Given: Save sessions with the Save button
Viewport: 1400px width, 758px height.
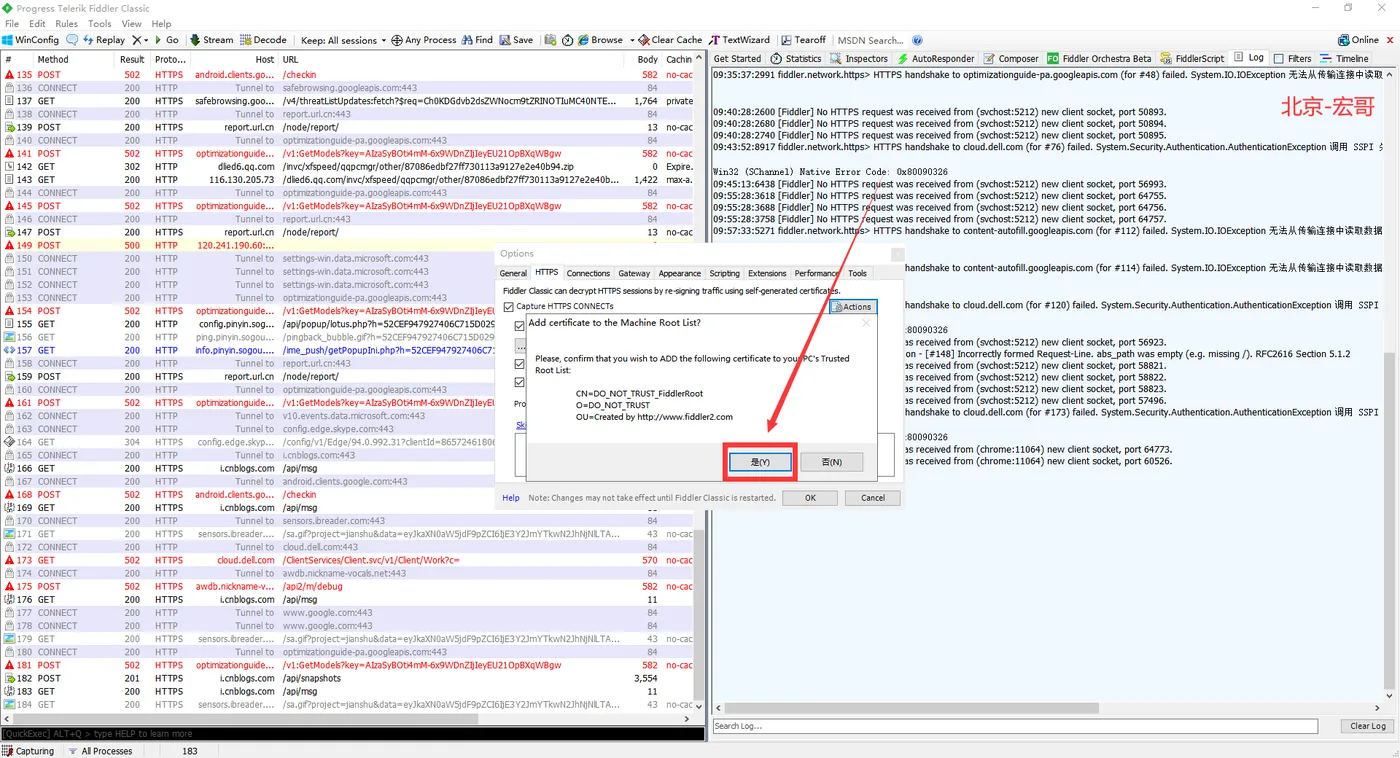Looking at the screenshot, I should (516, 40).
